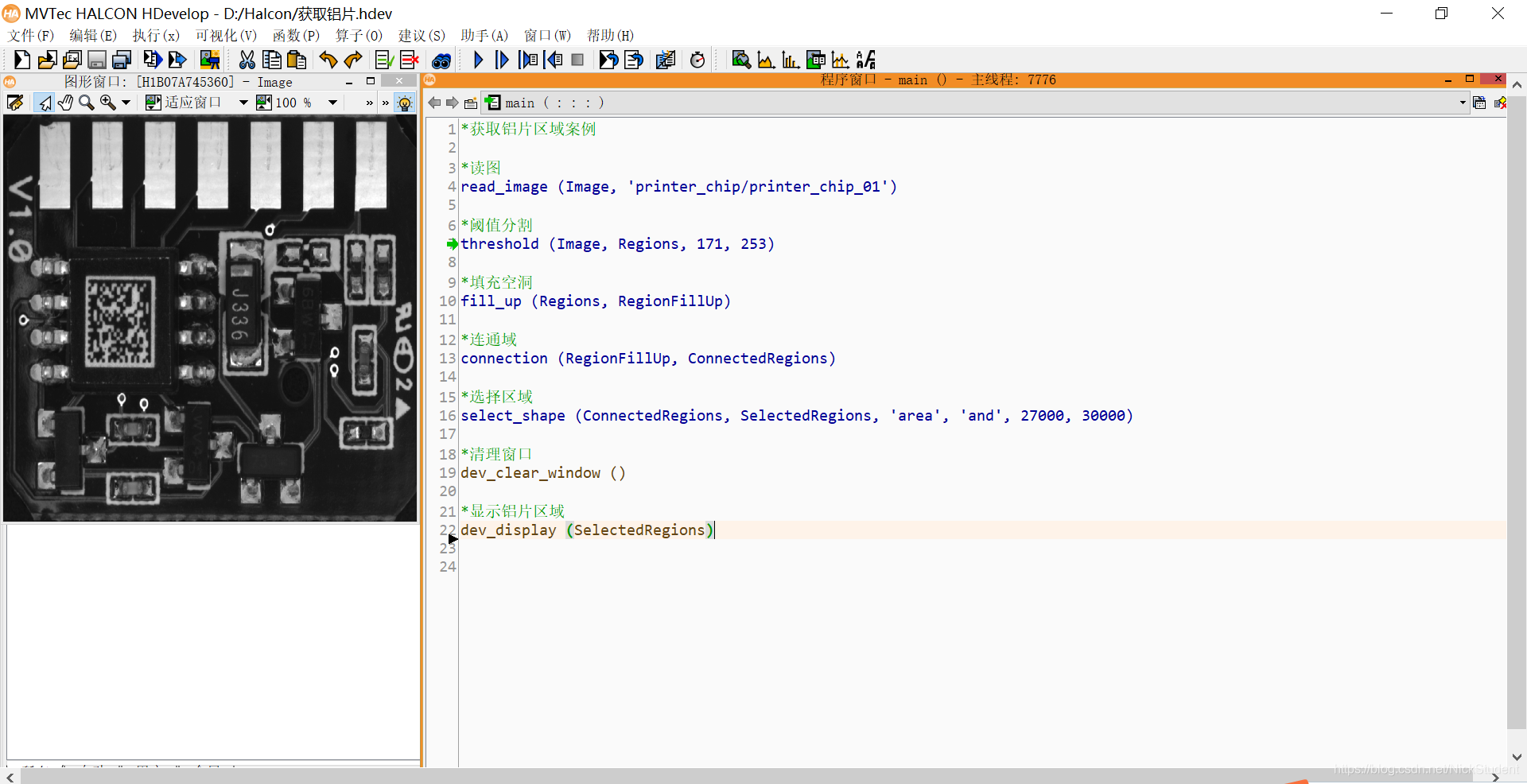
Task: Toggle the light bulb icon in graphics window
Action: tap(405, 103)
